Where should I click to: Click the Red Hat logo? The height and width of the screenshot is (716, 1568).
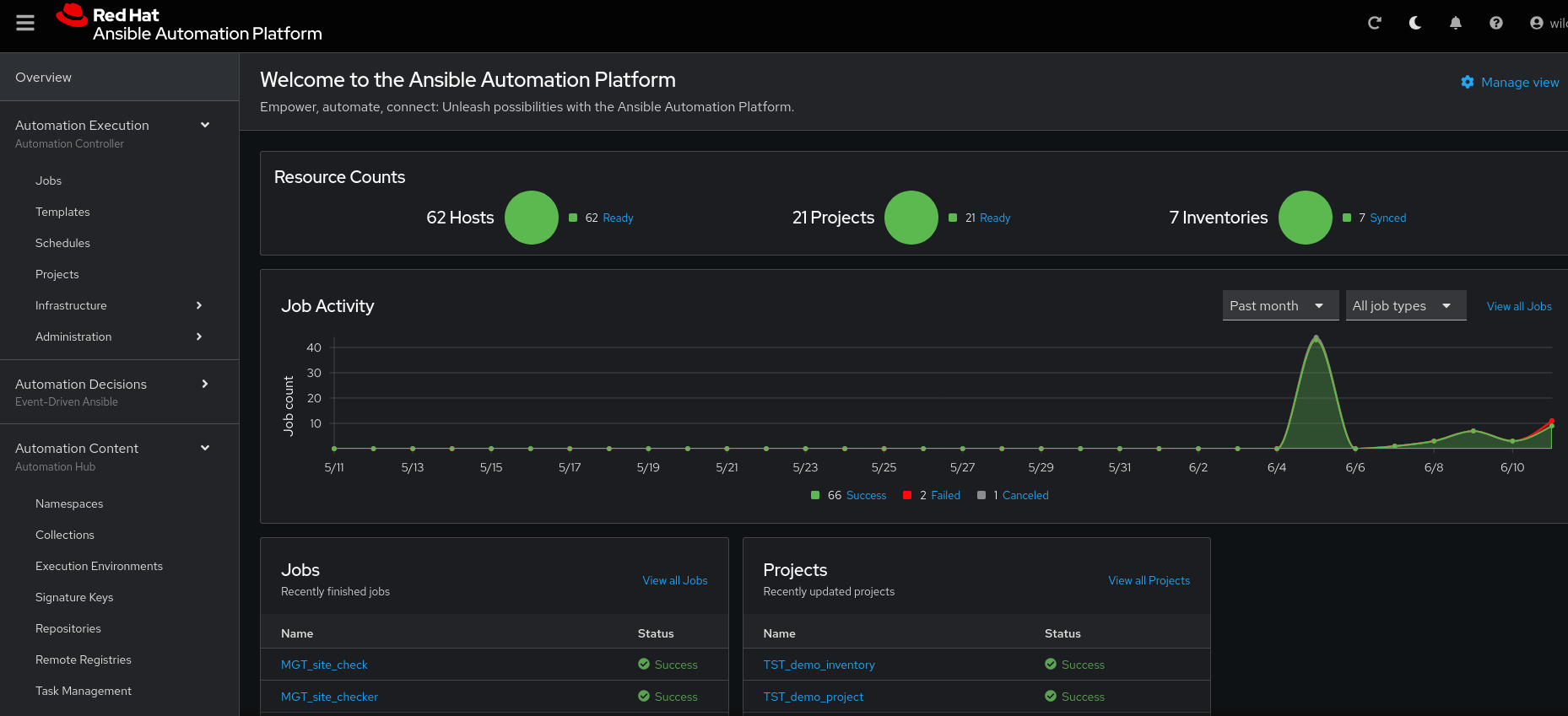click(x=73, y=17)
